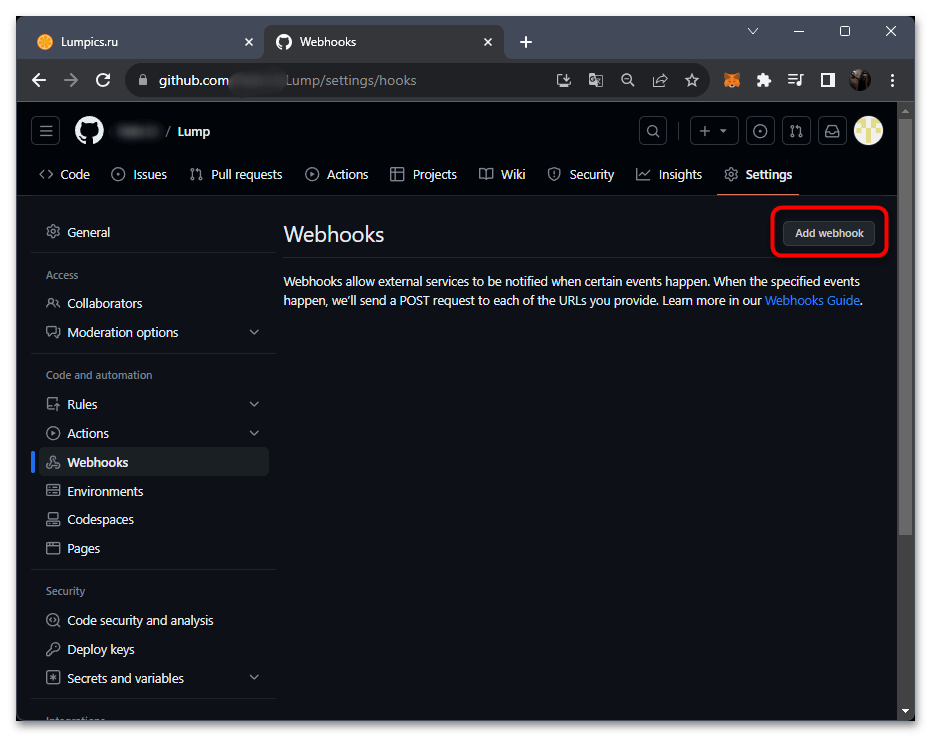This screenshot has height=737, width=931.
Task: Click the scrollbar down arrow
Action: (905, 711)
